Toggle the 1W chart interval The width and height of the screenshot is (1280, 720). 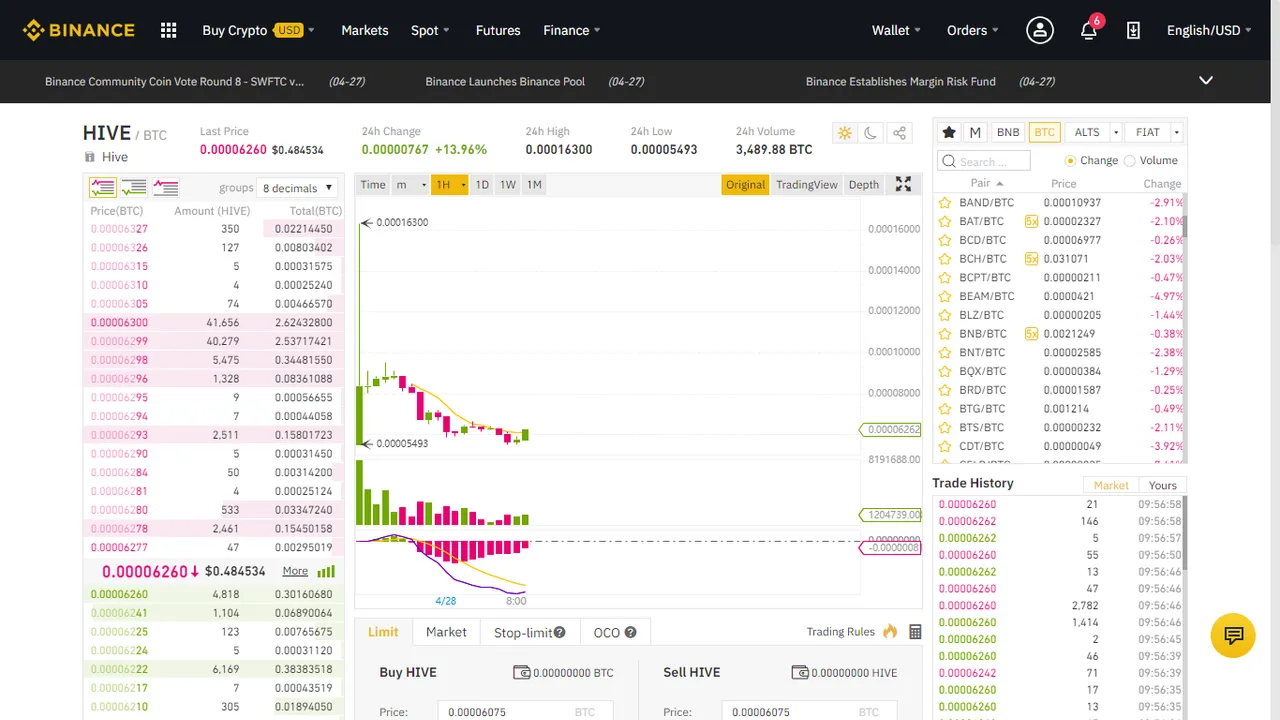click(508, 185)
